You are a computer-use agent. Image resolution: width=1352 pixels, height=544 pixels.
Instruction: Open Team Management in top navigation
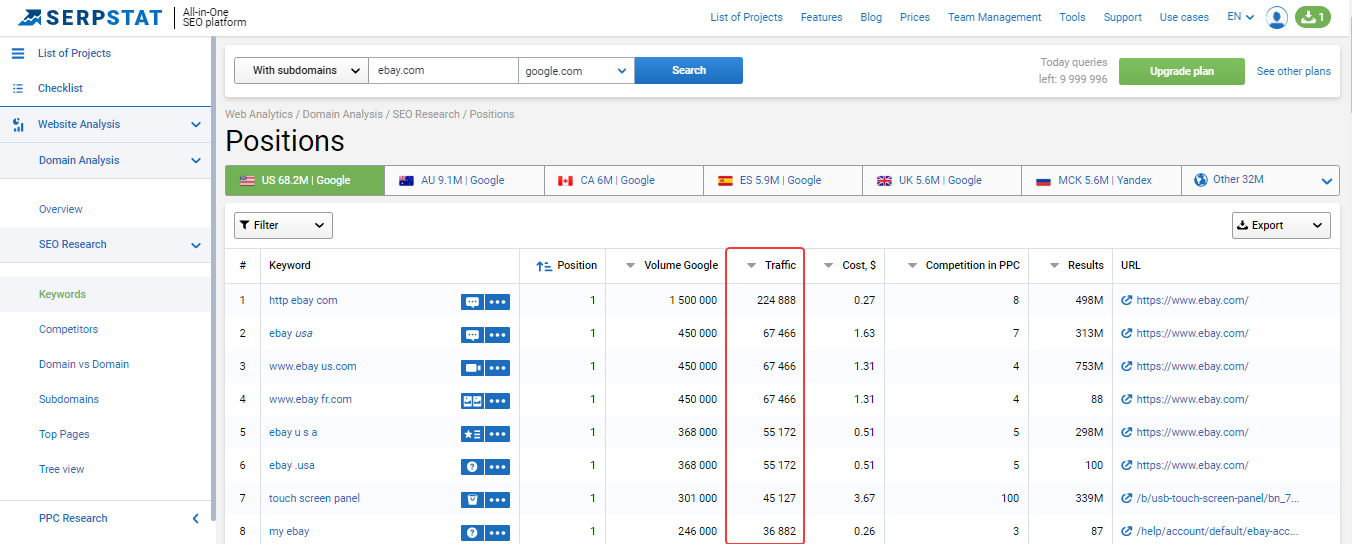995,17
